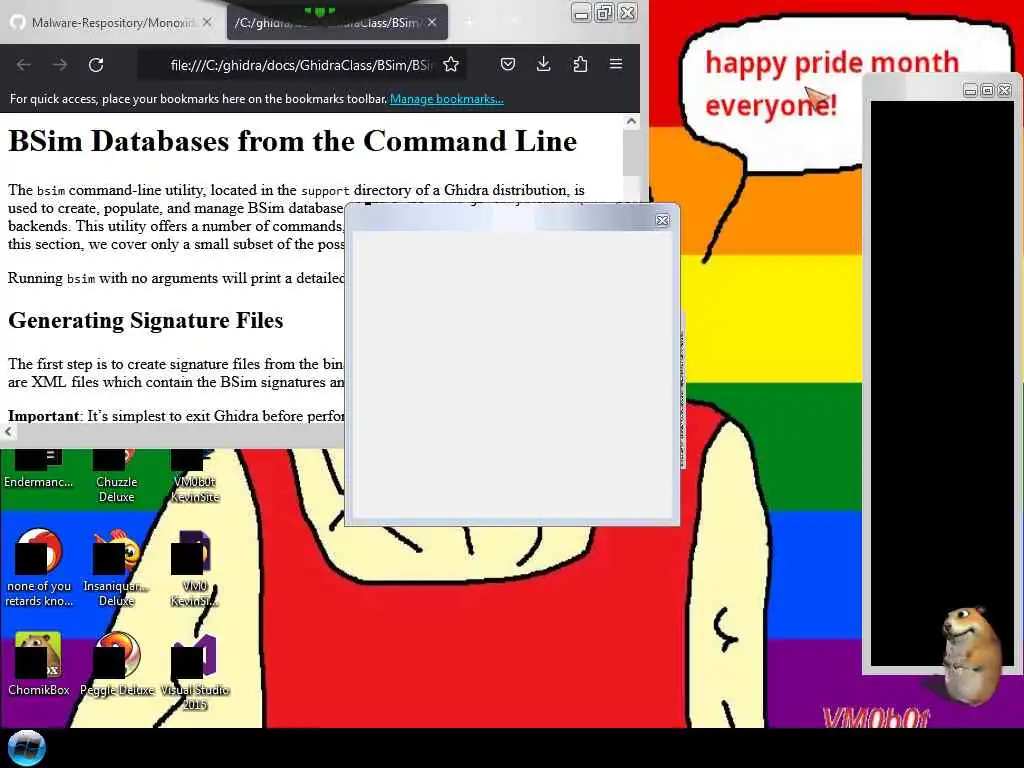
Task: Bookmark this page with the star icon
Action: click(x=451, y=64)
